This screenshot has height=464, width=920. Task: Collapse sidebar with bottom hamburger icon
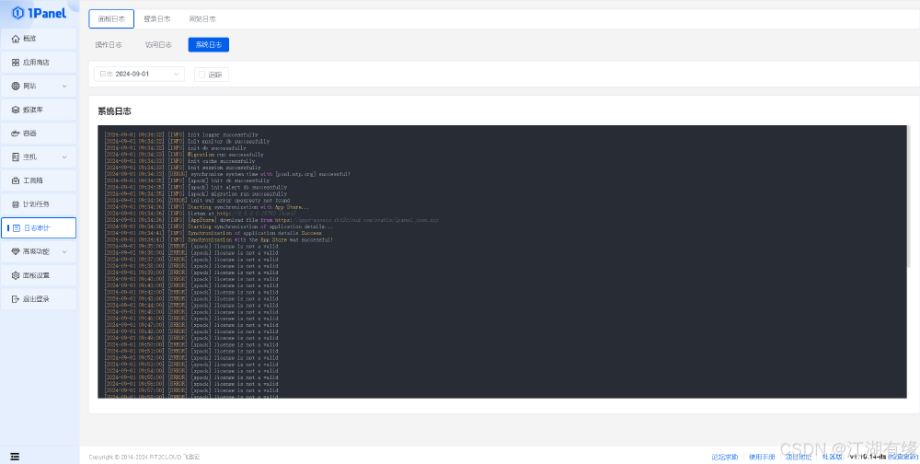(15, 456)
